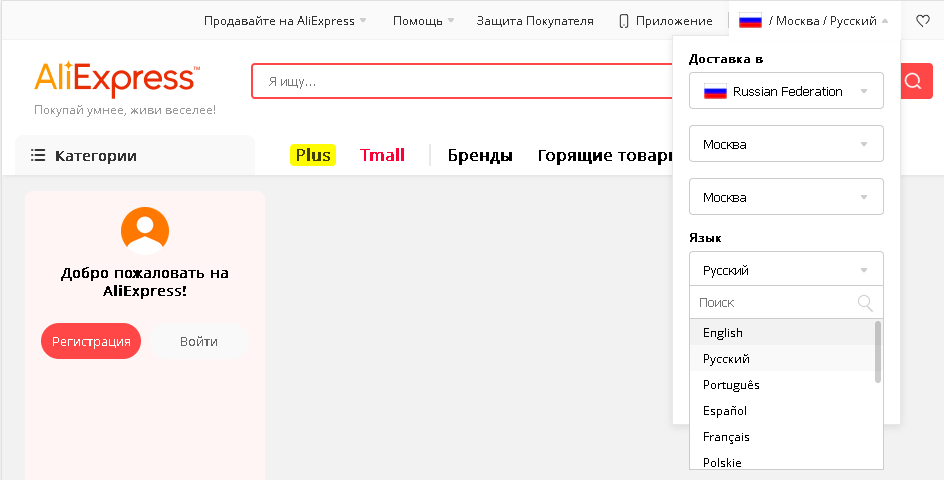Click the Russian flag in the top bar
The height and width of the screenshot is (480, 944).
click(x=750, y=21)
